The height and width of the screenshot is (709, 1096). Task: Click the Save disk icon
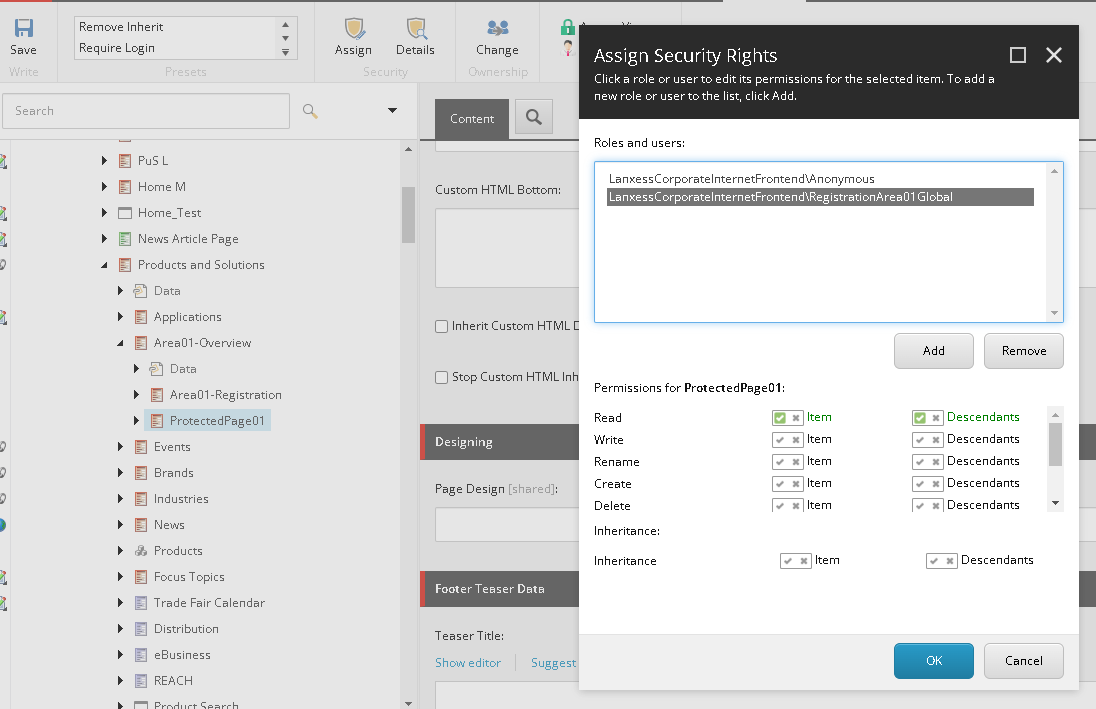(24, 28)
